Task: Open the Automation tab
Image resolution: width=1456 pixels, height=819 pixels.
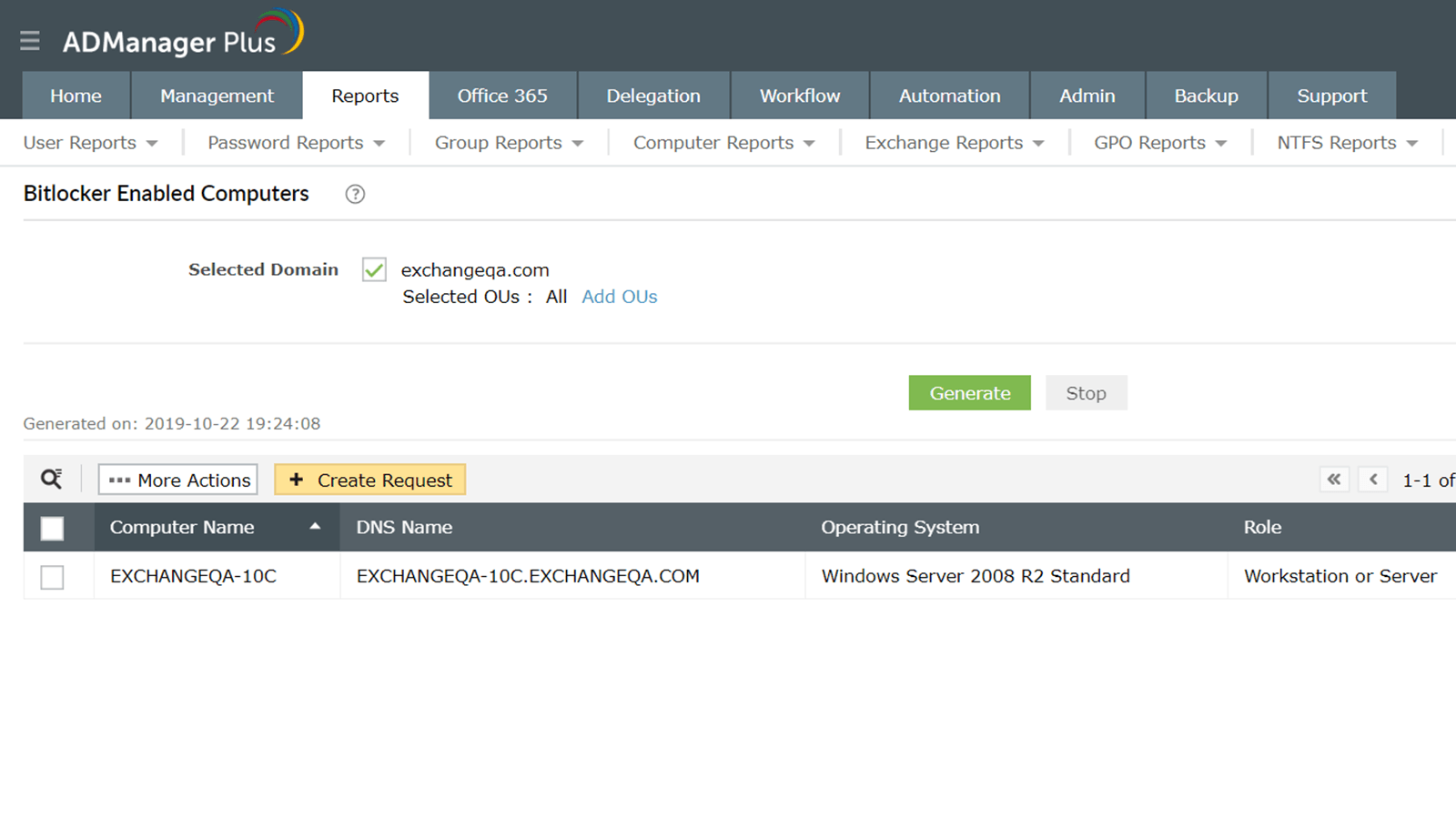Action: (x=950, y=96)
